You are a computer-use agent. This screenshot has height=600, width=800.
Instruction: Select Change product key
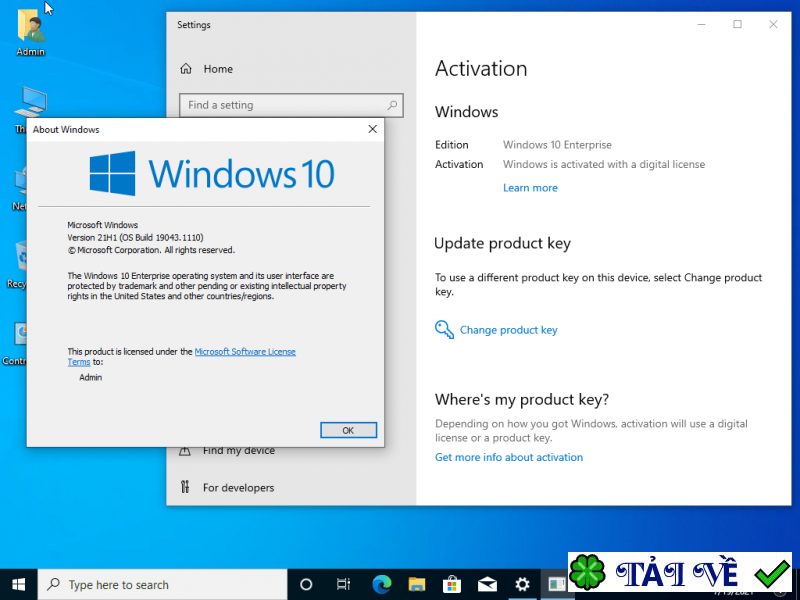tap(508, 329)
